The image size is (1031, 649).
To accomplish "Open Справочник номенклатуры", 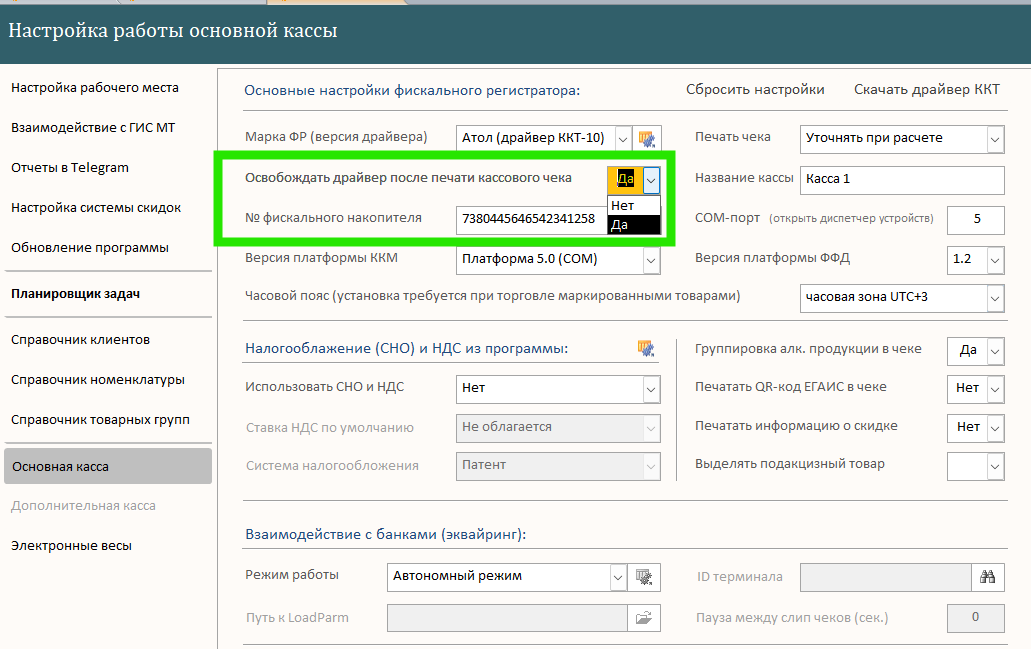I will pyautogui.click(x=98, y=380).
